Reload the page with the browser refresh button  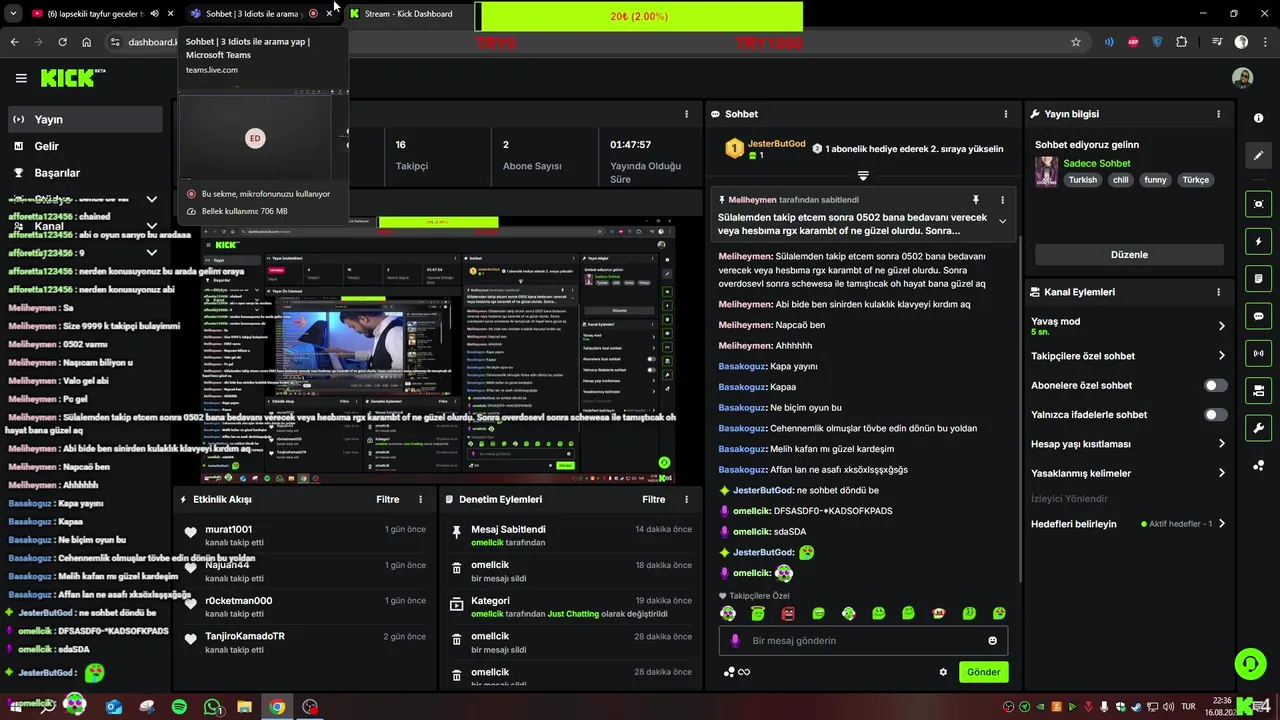pyautogui.click(x=62, y=42)
